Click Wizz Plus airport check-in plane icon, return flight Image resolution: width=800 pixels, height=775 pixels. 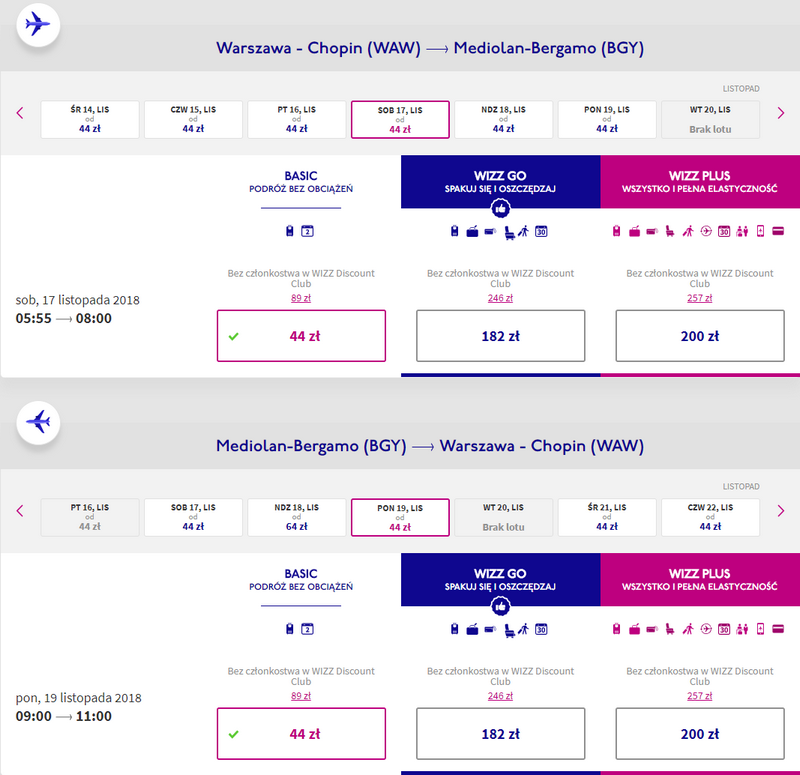click(x=706, y=629)
